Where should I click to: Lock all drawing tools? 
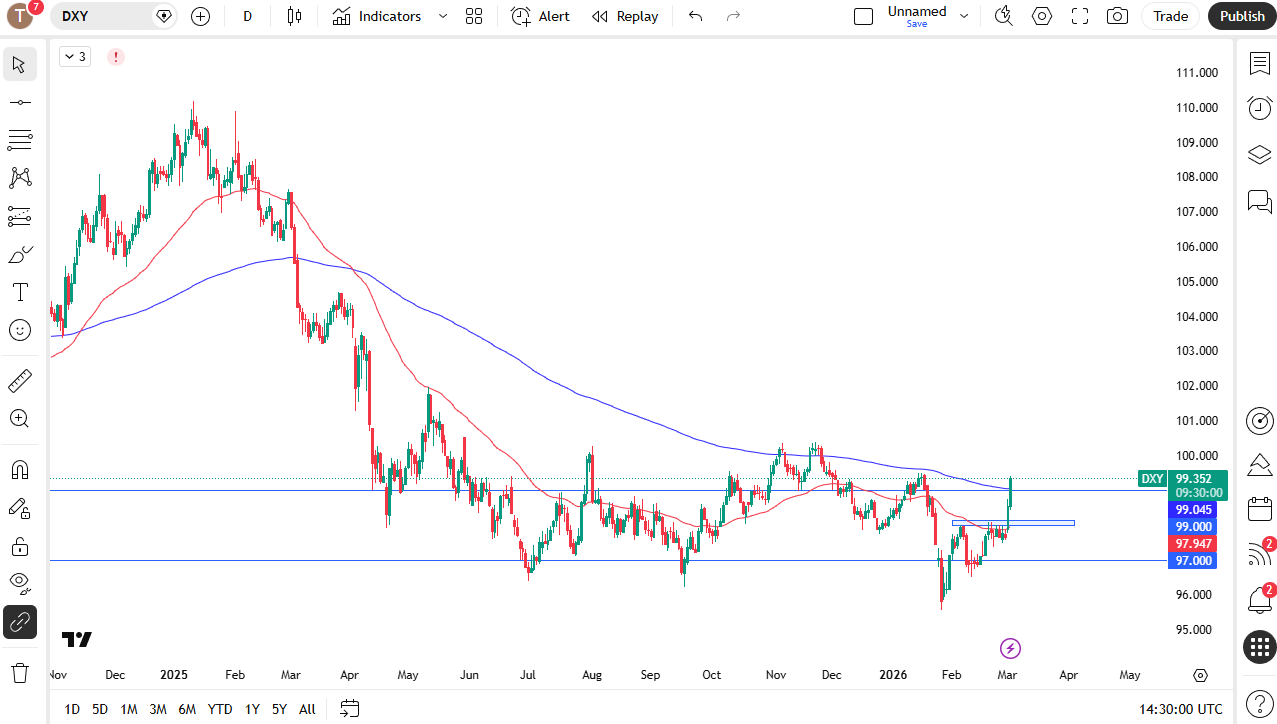19,546
